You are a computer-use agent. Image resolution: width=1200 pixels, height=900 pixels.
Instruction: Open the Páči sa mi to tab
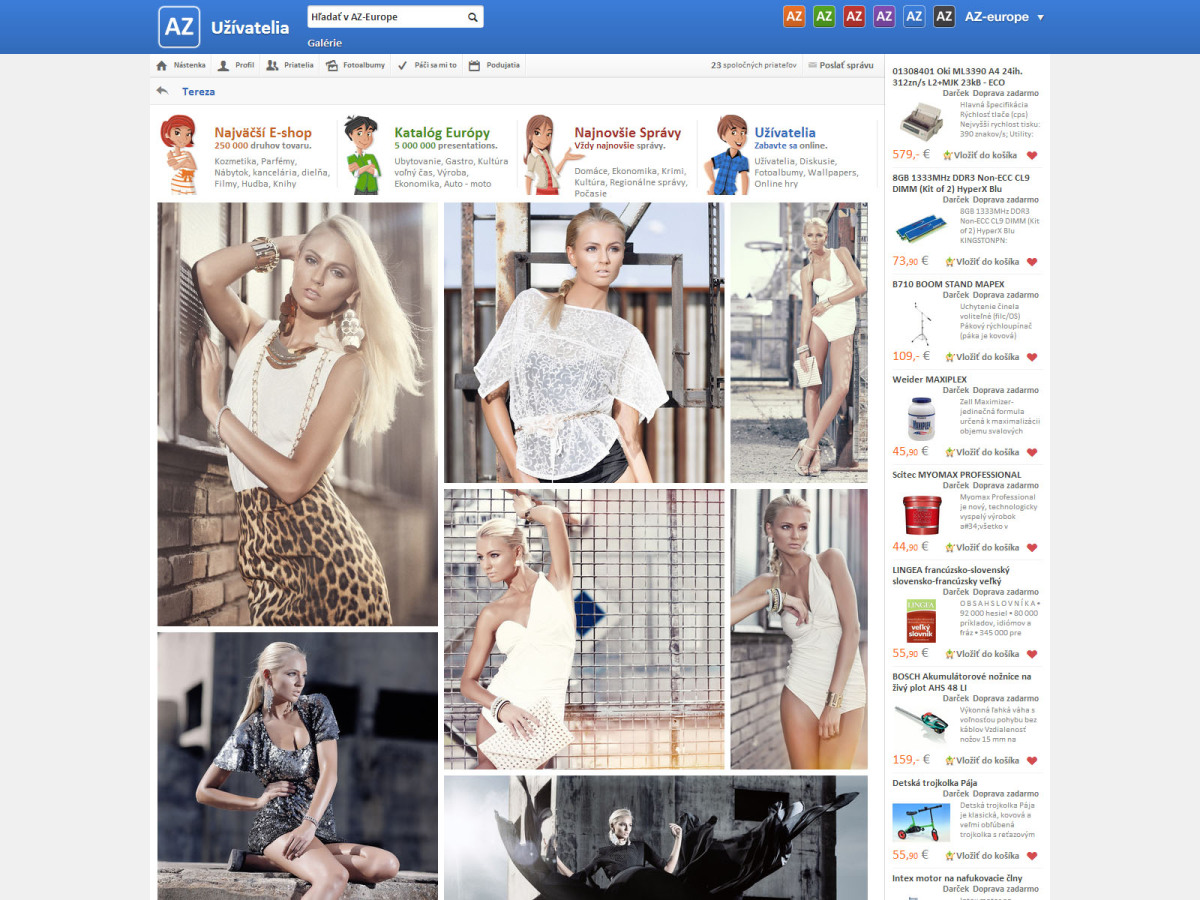pyautogui.click(x=427, y=65)
